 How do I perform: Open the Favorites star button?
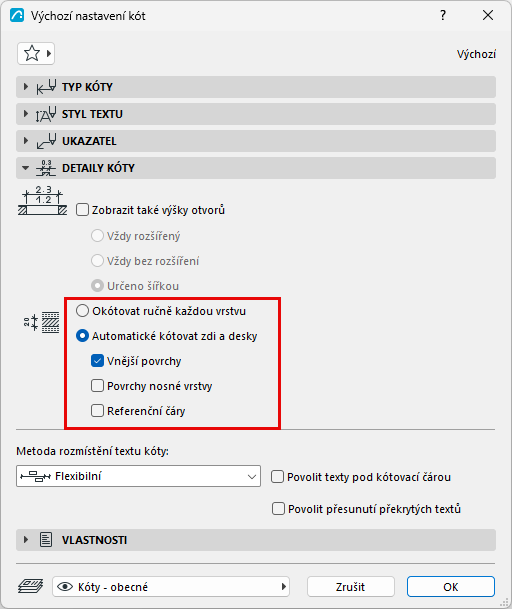click(x=36, y=54)
